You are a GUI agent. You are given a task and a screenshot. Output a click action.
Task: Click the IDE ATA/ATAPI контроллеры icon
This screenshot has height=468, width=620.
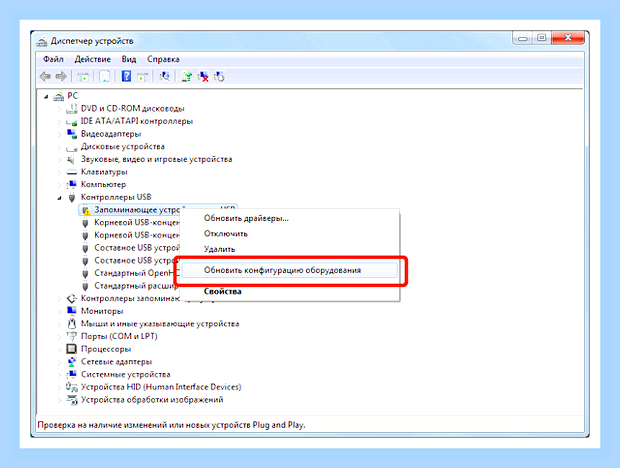tap(72, 122)
